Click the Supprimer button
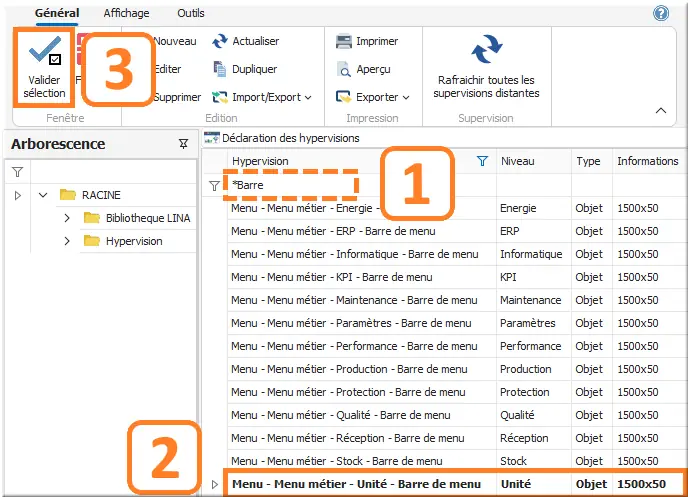Image resolution: width=688 pixels, height=497 pixels. coord(177,97)
